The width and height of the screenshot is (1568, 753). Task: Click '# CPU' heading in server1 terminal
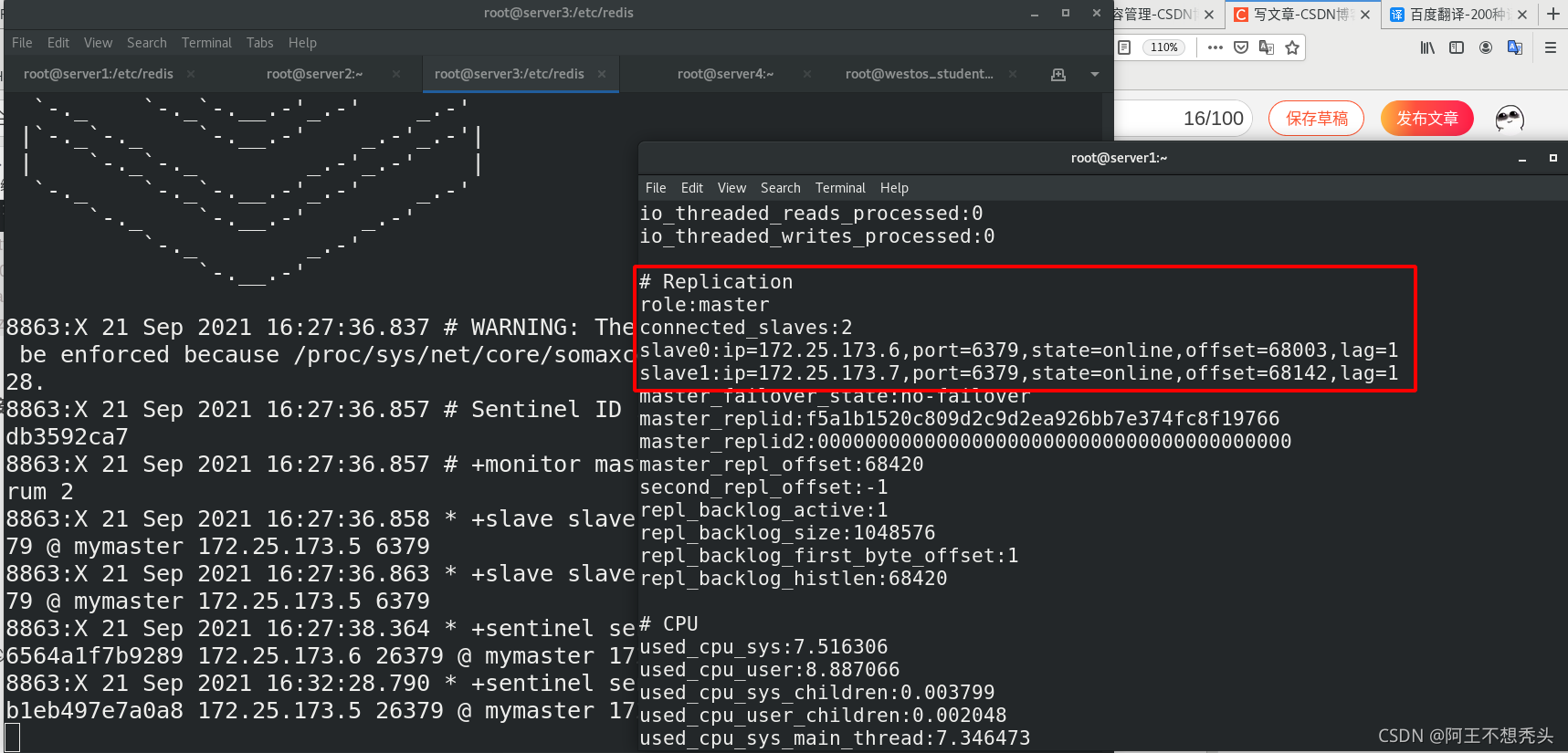(669, 624)
